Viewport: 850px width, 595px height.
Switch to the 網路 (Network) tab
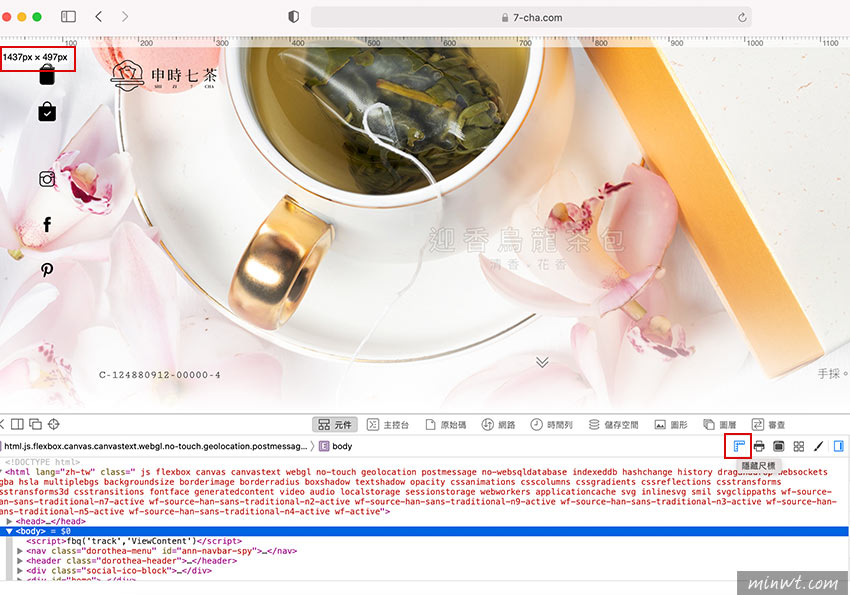499,425
